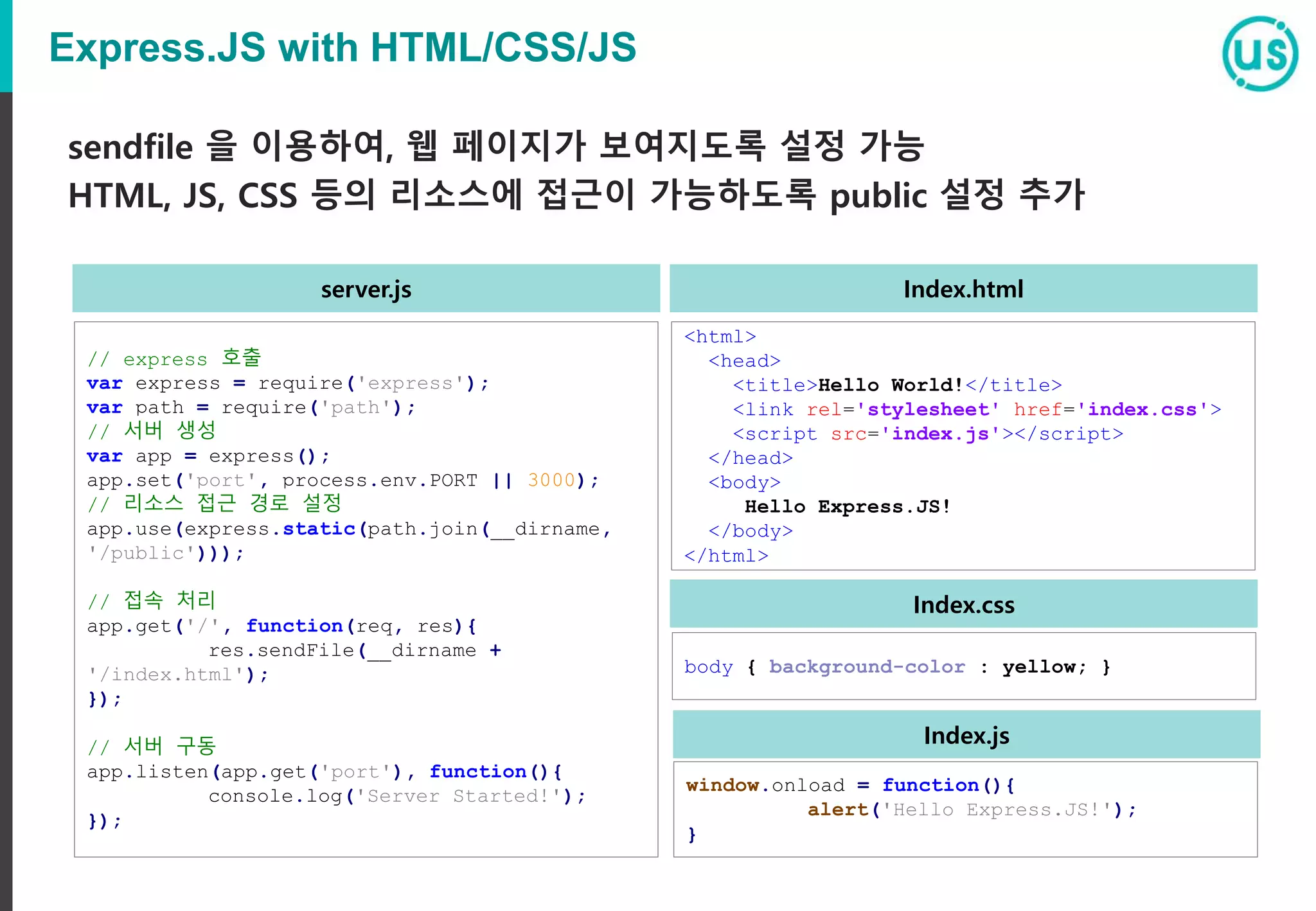Click 'index.css' in the href attribute
1316x911 pixels.
tap(1142, 410)
